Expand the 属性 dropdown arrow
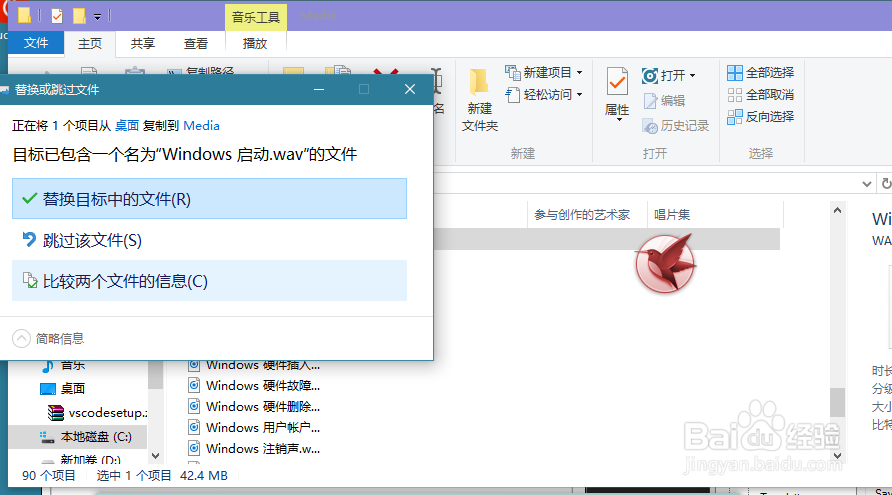 point(619,119)
